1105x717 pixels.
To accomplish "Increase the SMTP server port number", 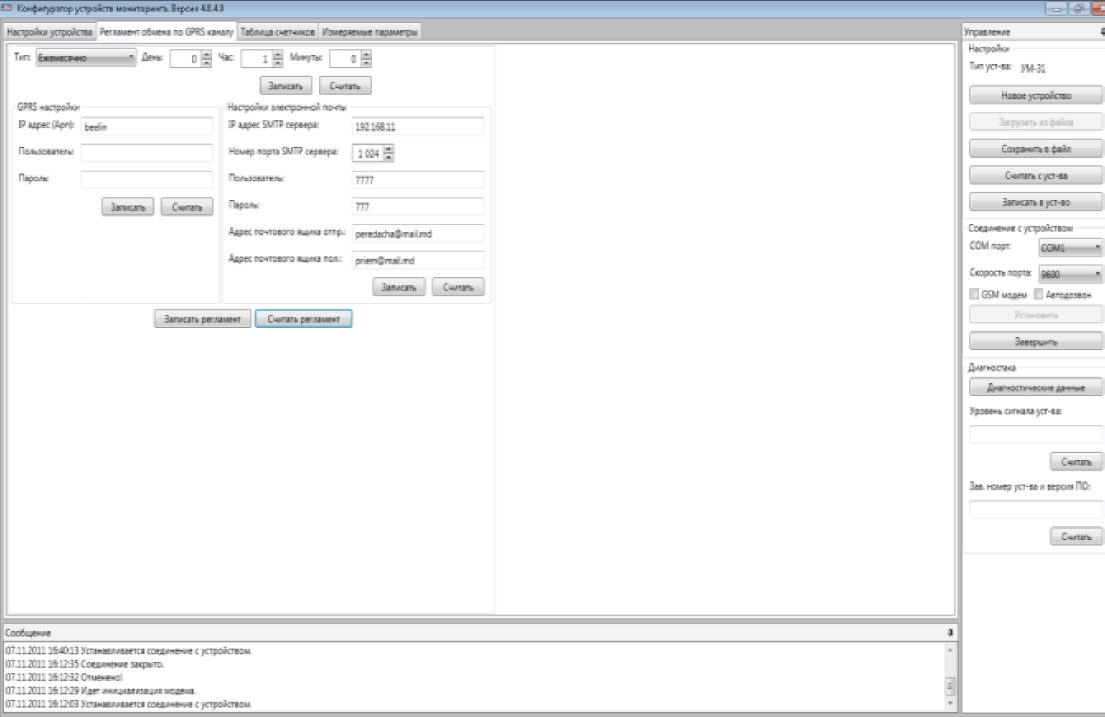I will click(389, 148).
